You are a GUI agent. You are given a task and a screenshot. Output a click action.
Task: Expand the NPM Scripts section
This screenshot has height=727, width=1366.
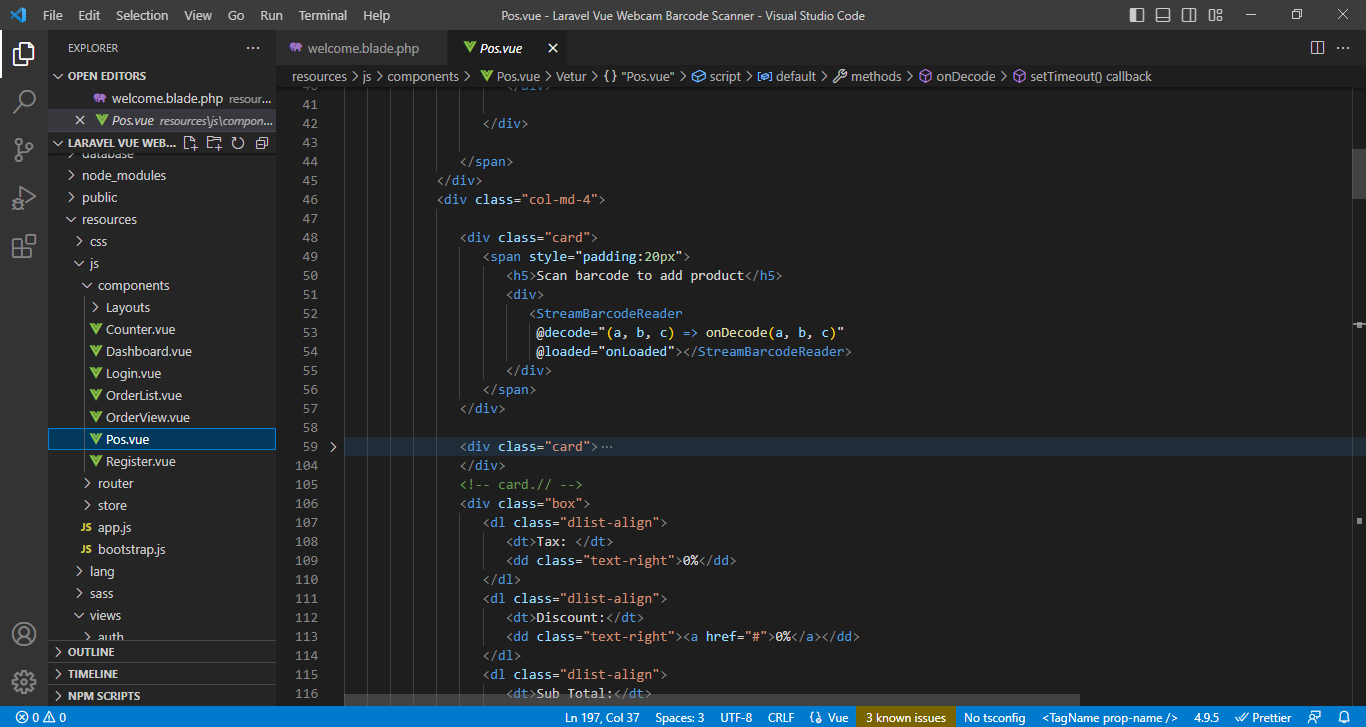pos(162,696)
